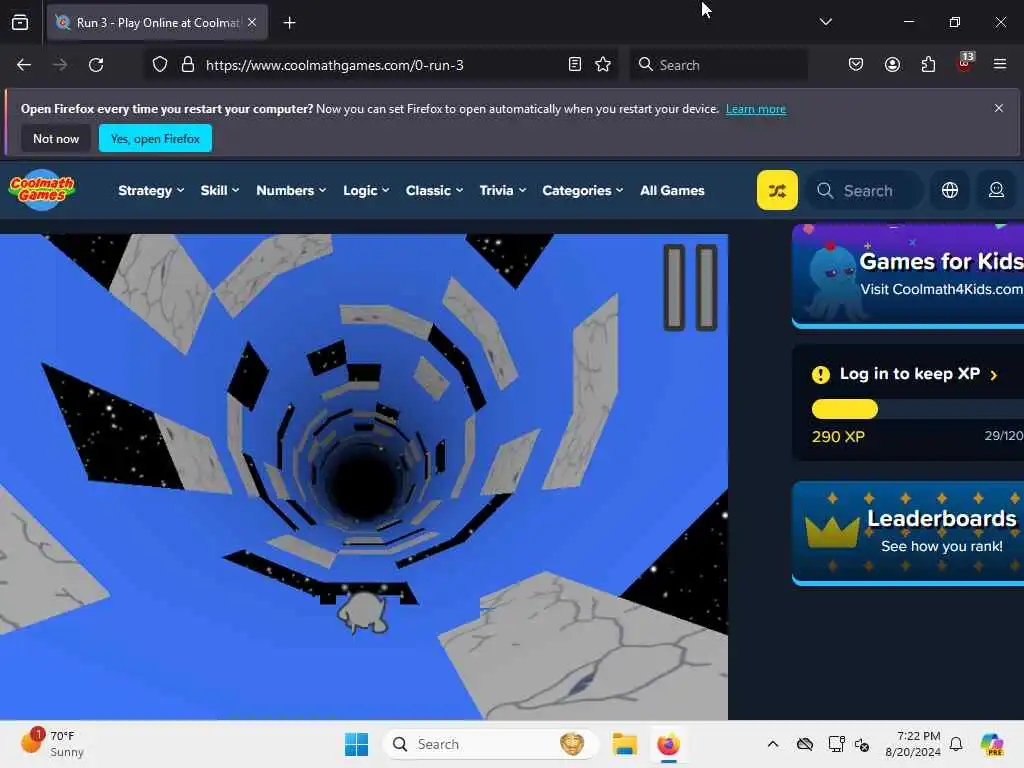Open the weather widget showing 70°F

point(52,744)
